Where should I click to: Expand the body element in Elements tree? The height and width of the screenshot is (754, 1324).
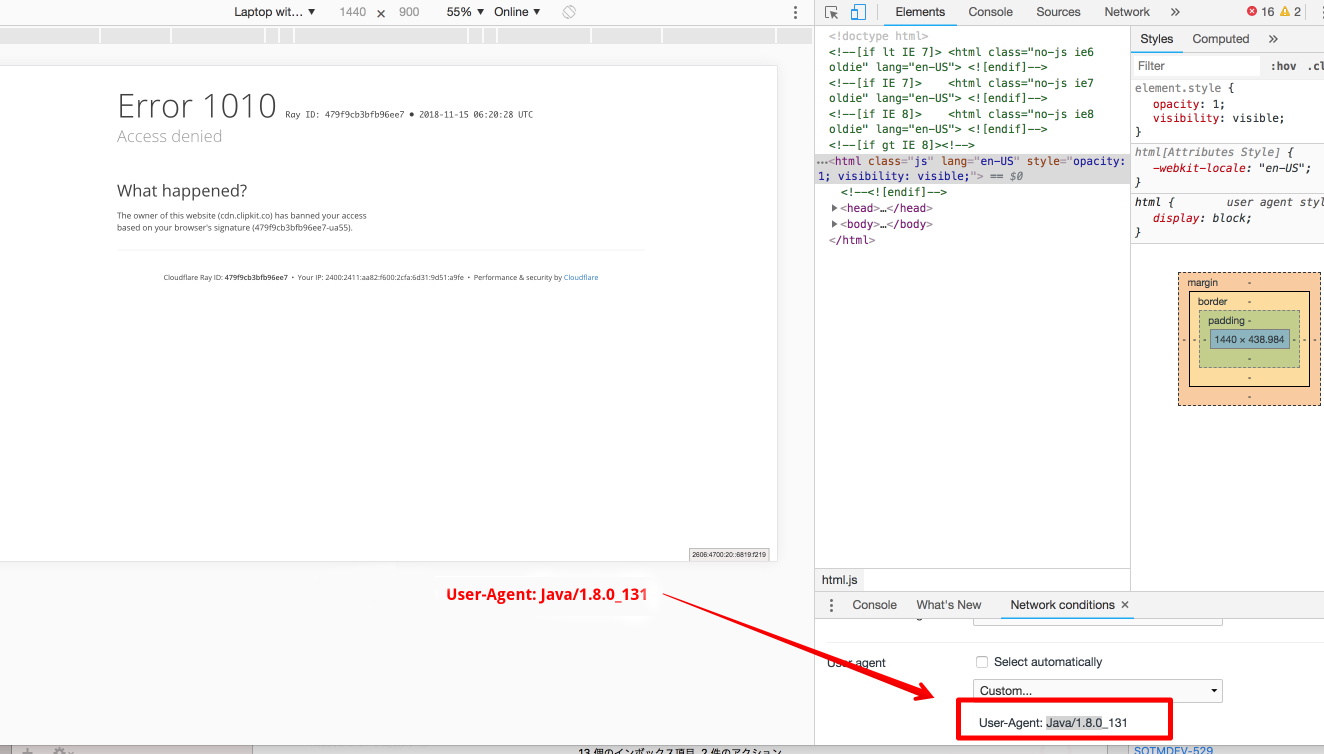(835, 223)
